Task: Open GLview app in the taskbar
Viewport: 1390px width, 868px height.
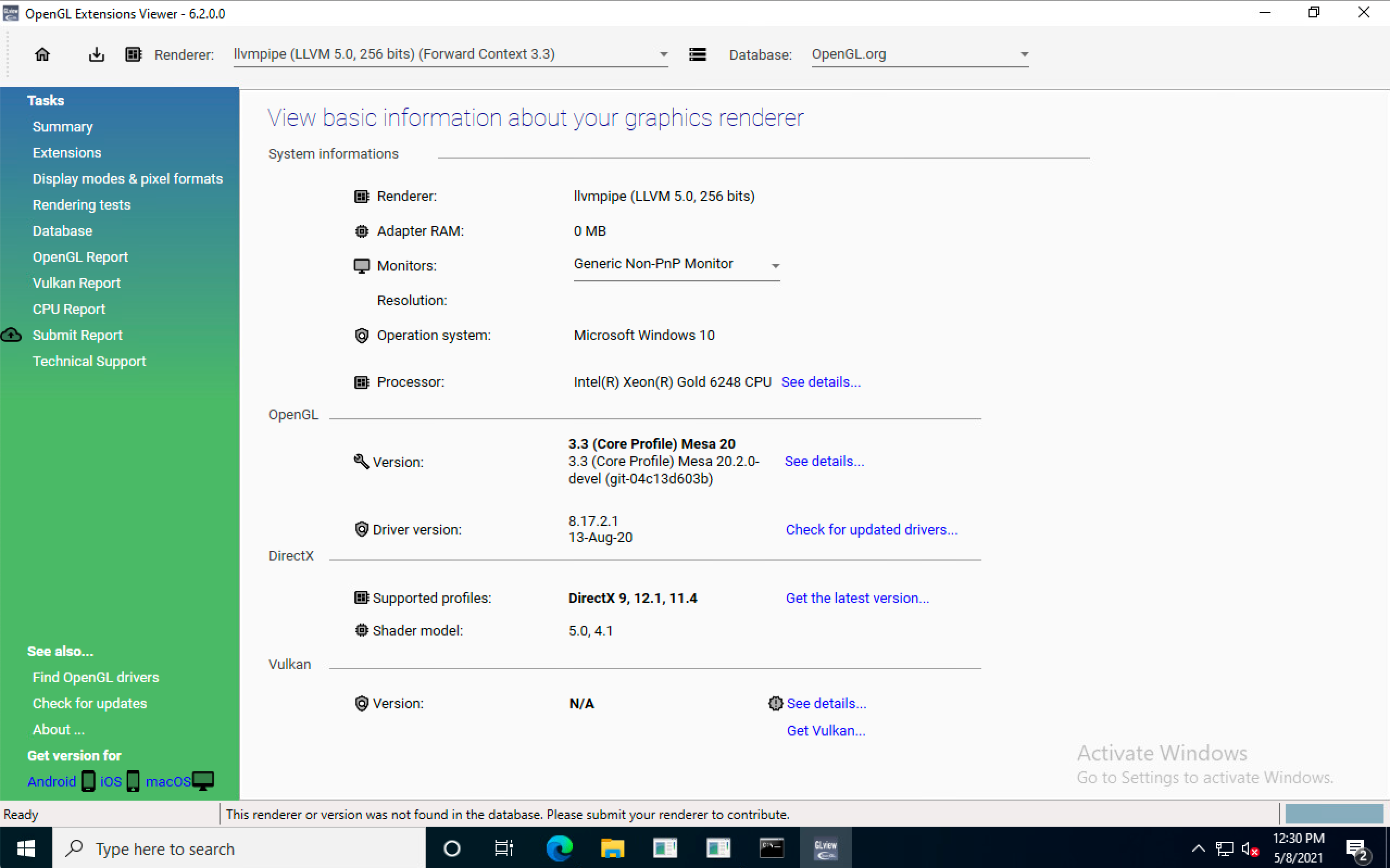Action: click(x=825, y=848)
